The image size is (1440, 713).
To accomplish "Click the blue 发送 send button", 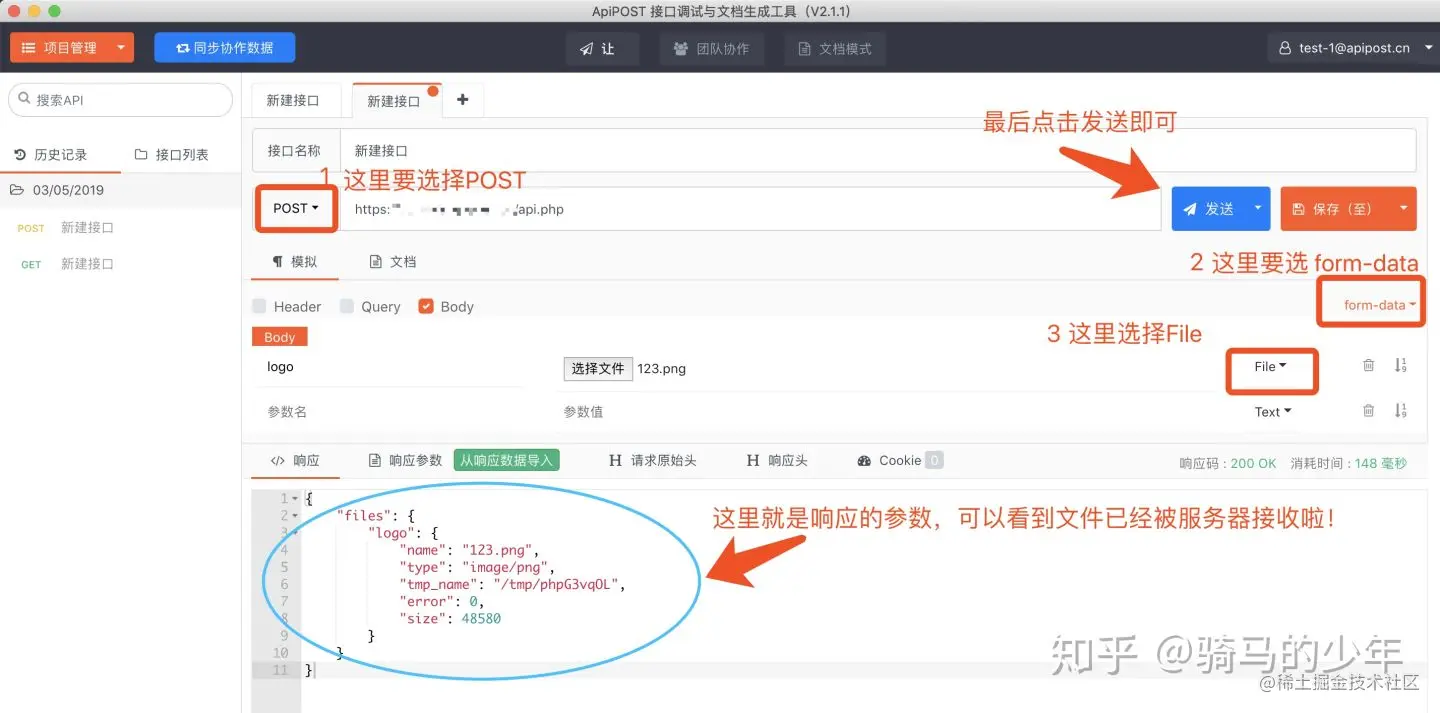I will [1209, 209].
